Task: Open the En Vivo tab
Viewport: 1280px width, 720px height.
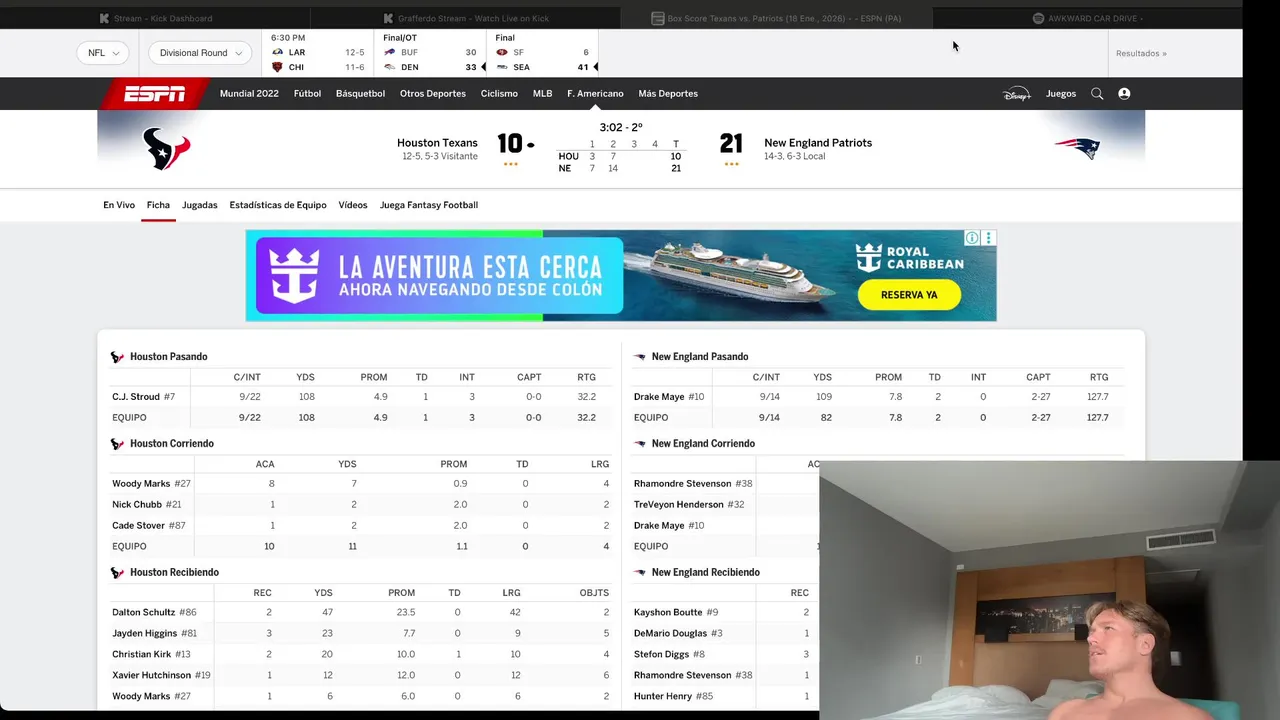Action: point(119,205)
